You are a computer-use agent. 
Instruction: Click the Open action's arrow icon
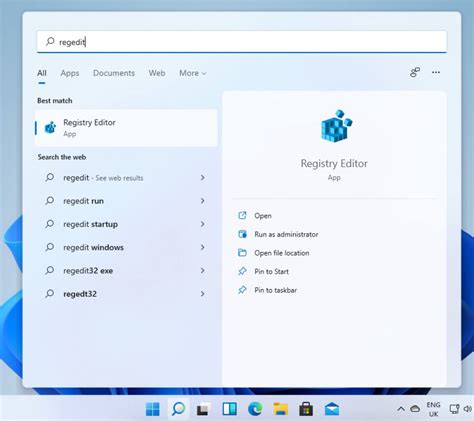click(x=242, y=215)
